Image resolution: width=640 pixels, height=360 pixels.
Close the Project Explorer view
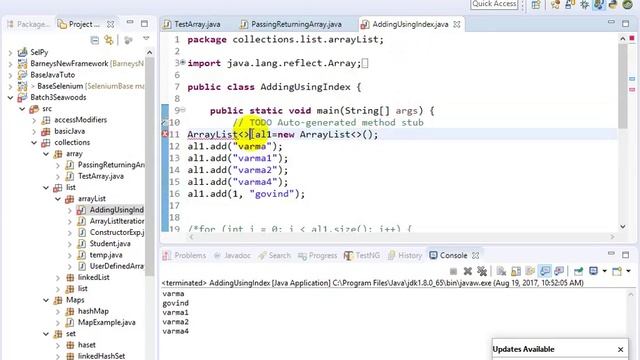(111, 24)
